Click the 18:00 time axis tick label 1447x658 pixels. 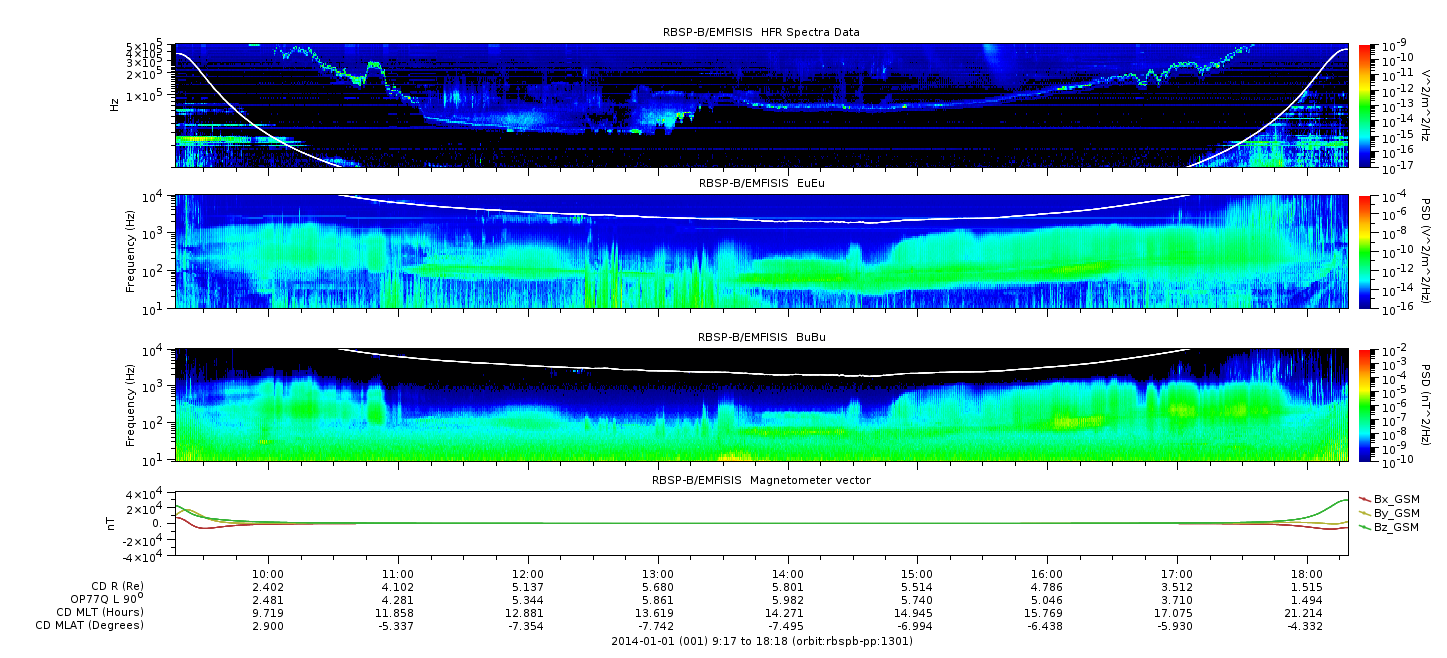coord(1307,574)
